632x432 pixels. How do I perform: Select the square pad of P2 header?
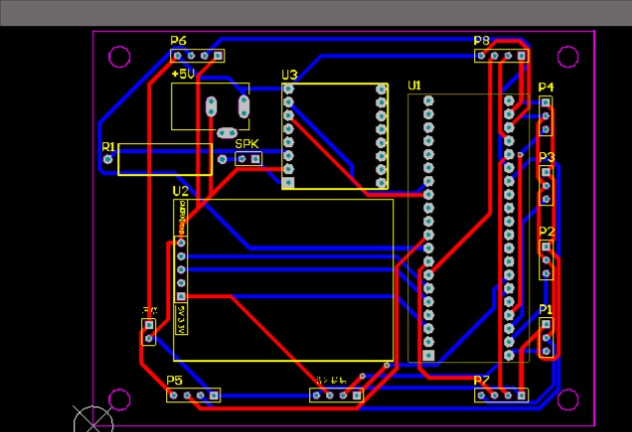[x=546, y=247]
